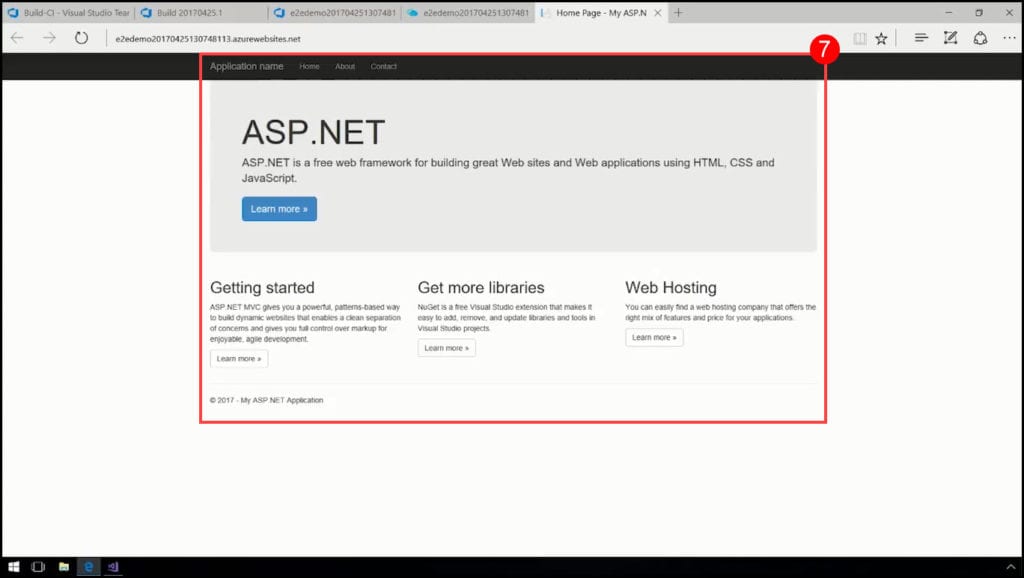1024x578 pixels.
Task: Click the blue Learn more button
Action: (x=280, y=209)
